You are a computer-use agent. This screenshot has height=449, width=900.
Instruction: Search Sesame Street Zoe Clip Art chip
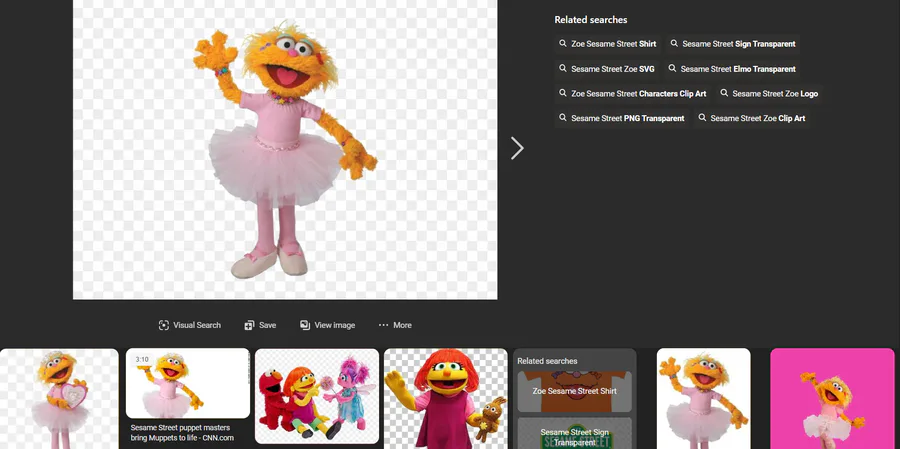tap(752, 118)
